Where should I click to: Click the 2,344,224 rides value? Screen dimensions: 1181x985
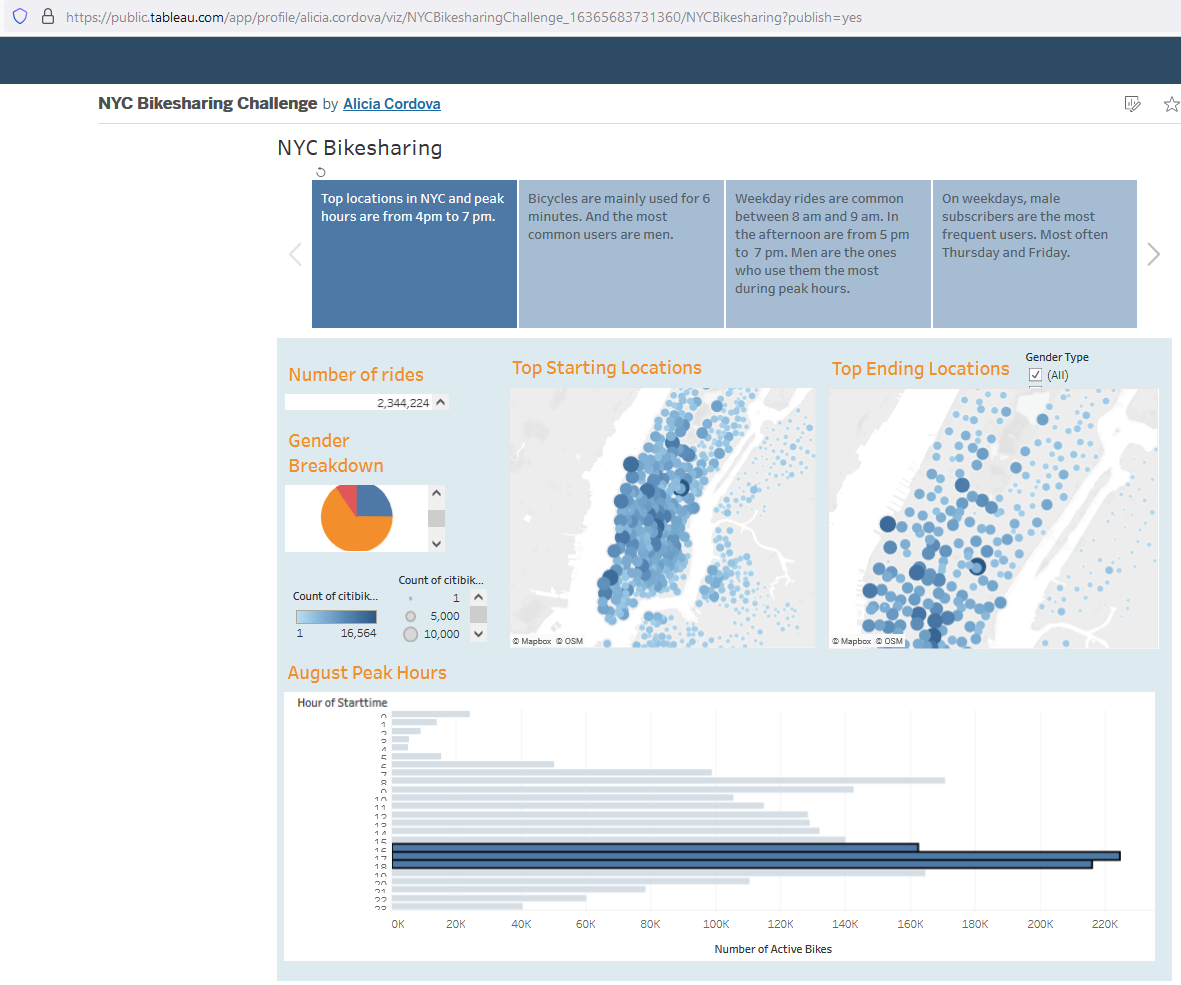point(403,403)
